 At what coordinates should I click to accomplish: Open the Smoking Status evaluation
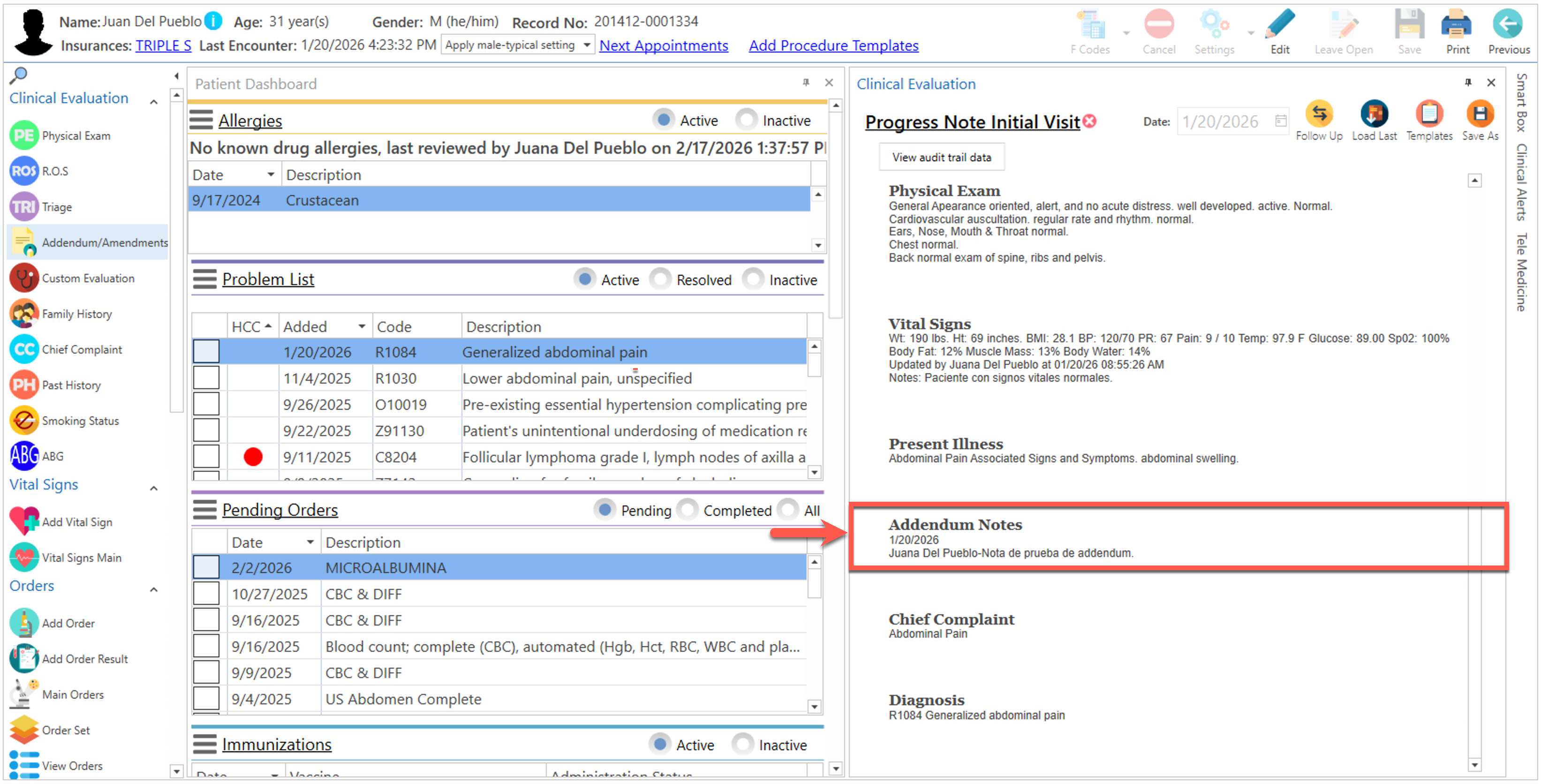(80, 421)
